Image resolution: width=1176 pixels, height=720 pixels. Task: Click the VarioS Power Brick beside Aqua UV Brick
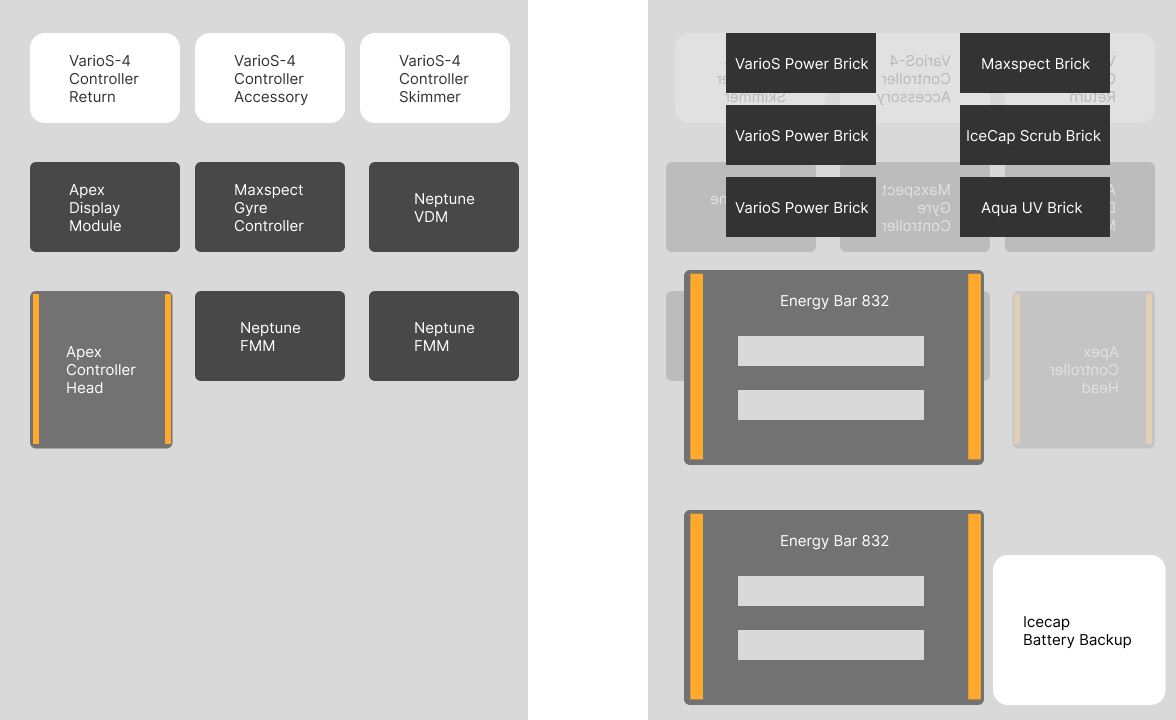point(801,207)
